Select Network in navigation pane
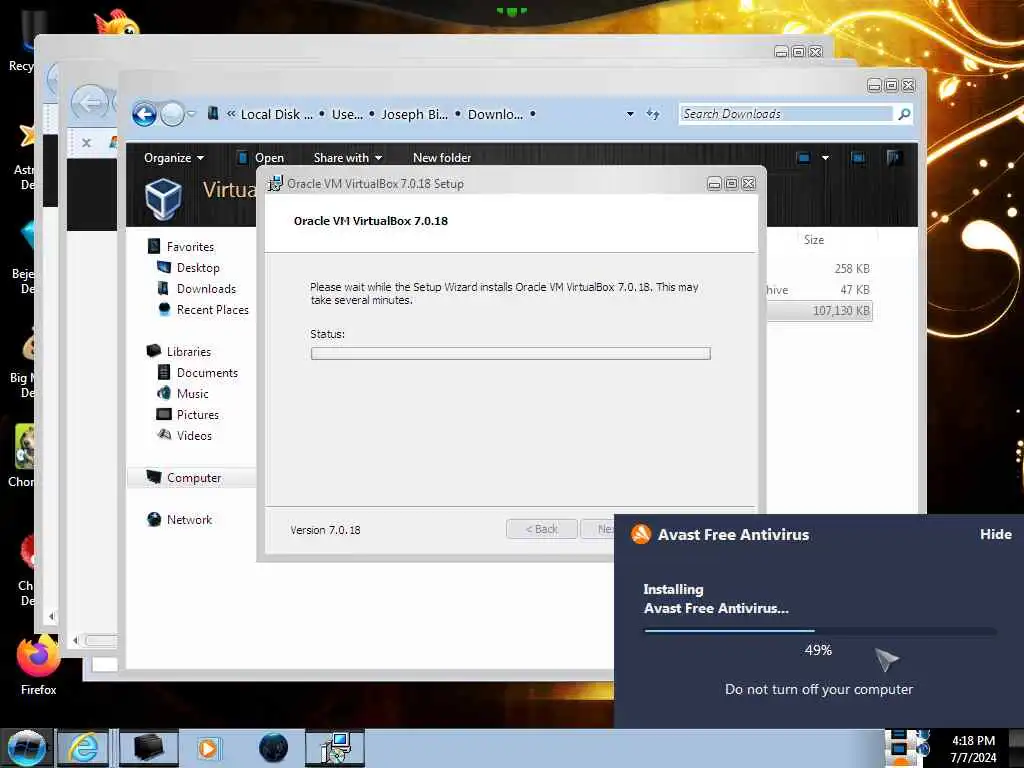The width and height of the screenshot is (1024, 768). [189, 520]
